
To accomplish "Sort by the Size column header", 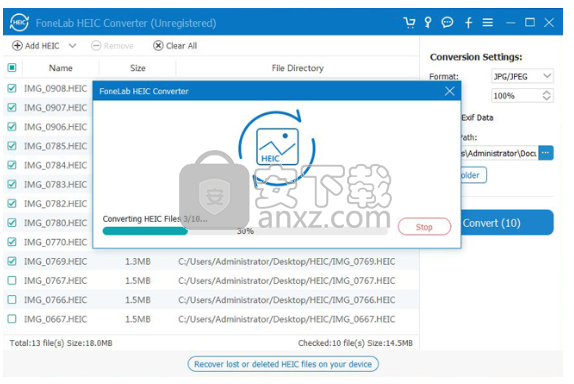I will coord(138,68).
